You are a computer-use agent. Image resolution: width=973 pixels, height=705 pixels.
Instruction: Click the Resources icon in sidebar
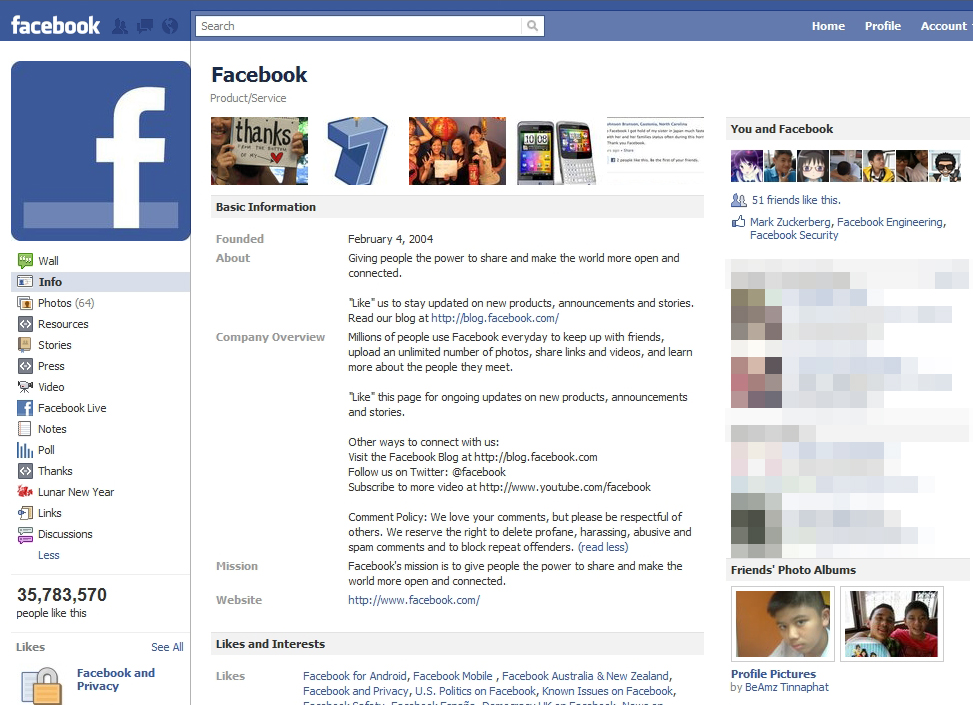tap(25, 324)
